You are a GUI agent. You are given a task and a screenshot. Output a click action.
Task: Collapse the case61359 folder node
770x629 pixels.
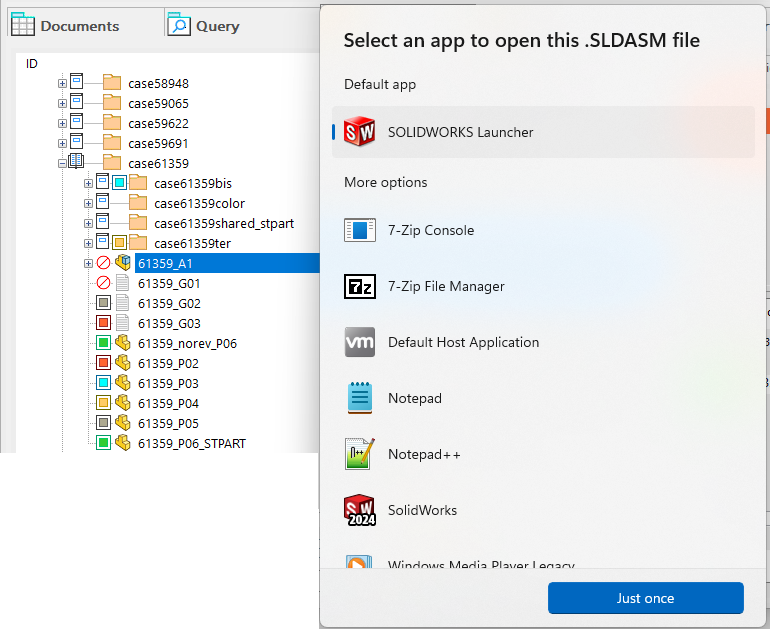(62, 164)
